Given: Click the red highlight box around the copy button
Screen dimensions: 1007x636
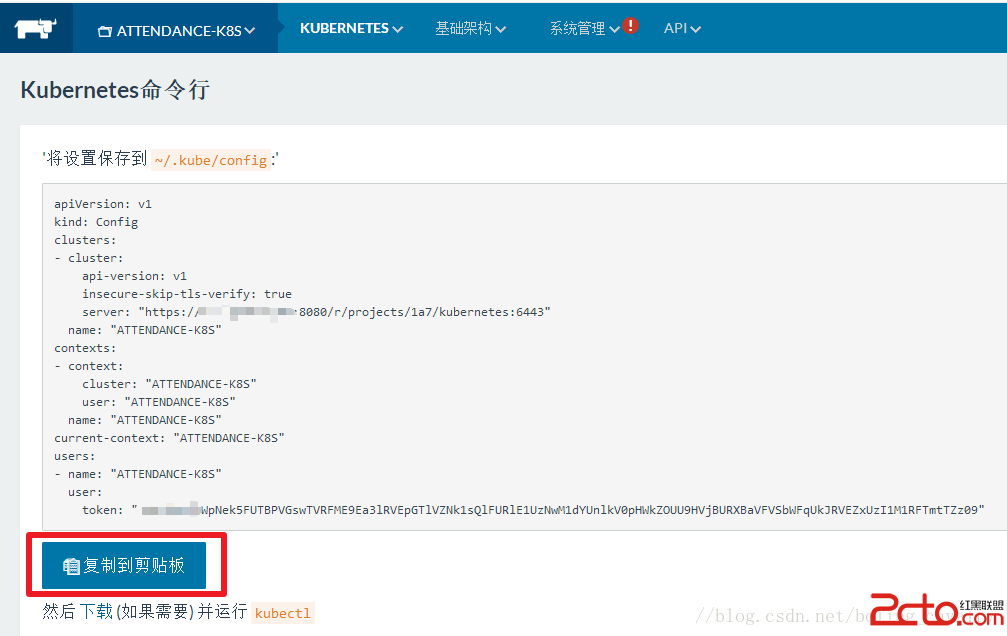Looking at the screenshot, I should click(x=127, y=565).
